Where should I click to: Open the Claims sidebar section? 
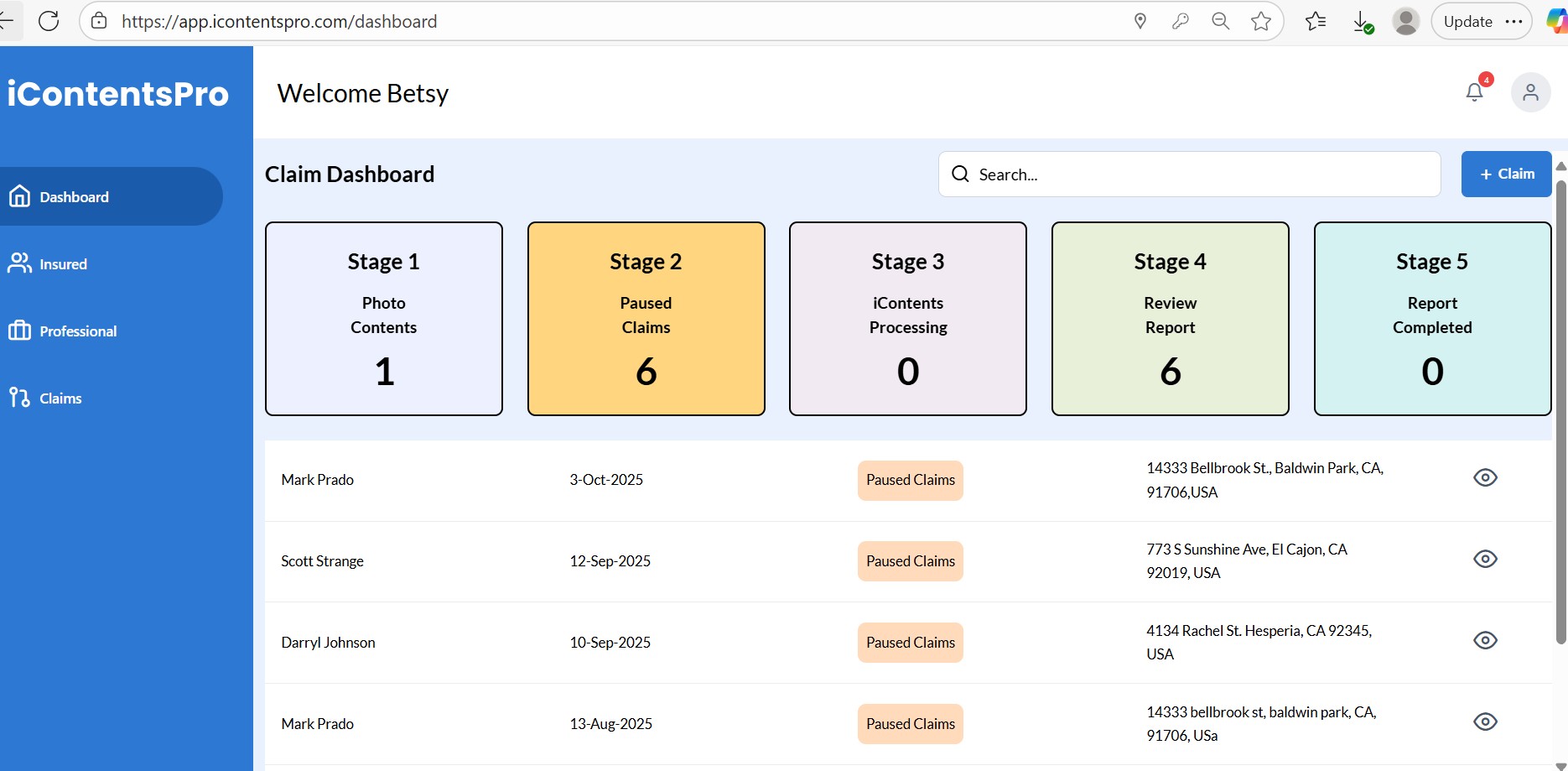(x=61, y=398)
